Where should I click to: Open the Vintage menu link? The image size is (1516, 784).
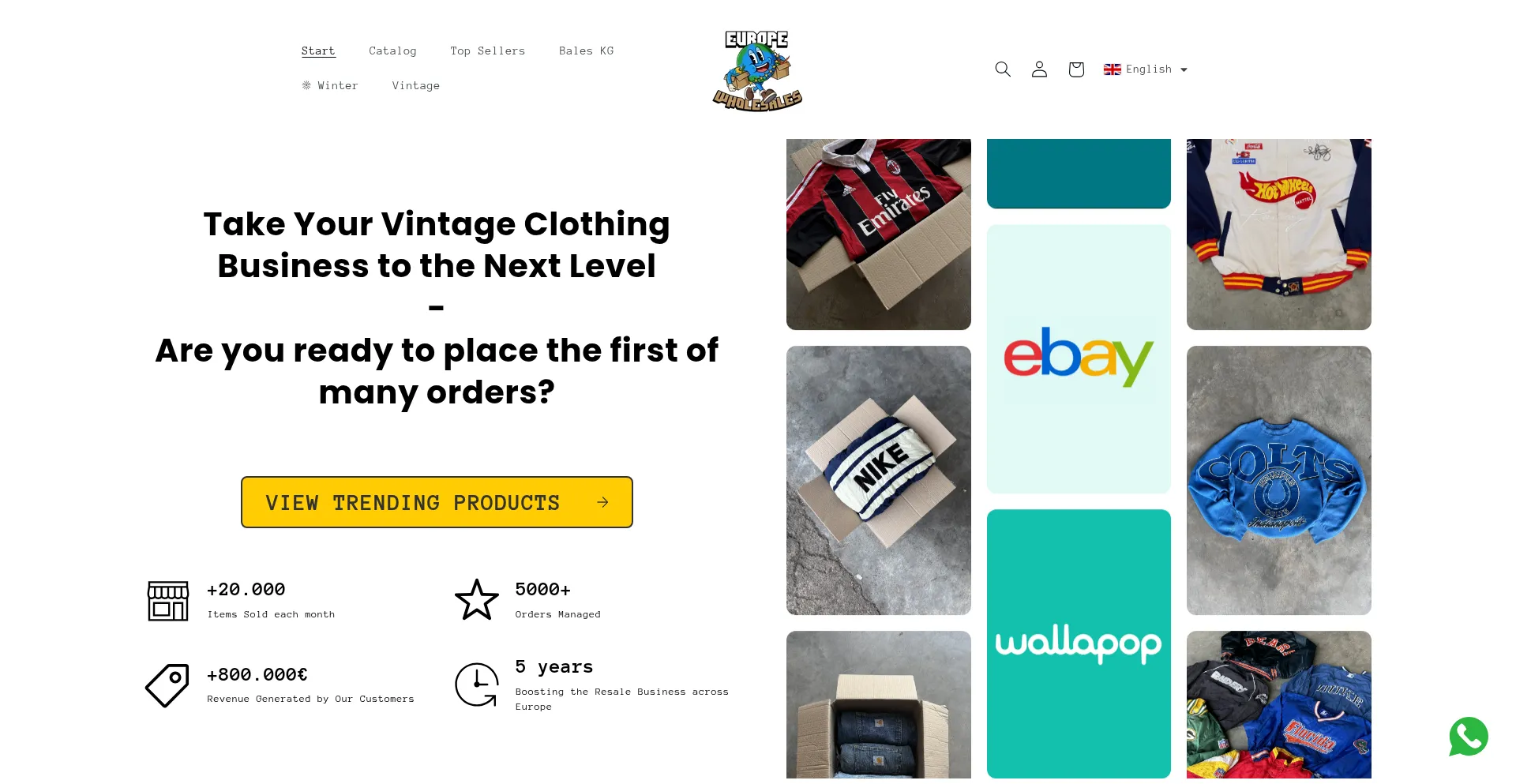tap(416, 85)
